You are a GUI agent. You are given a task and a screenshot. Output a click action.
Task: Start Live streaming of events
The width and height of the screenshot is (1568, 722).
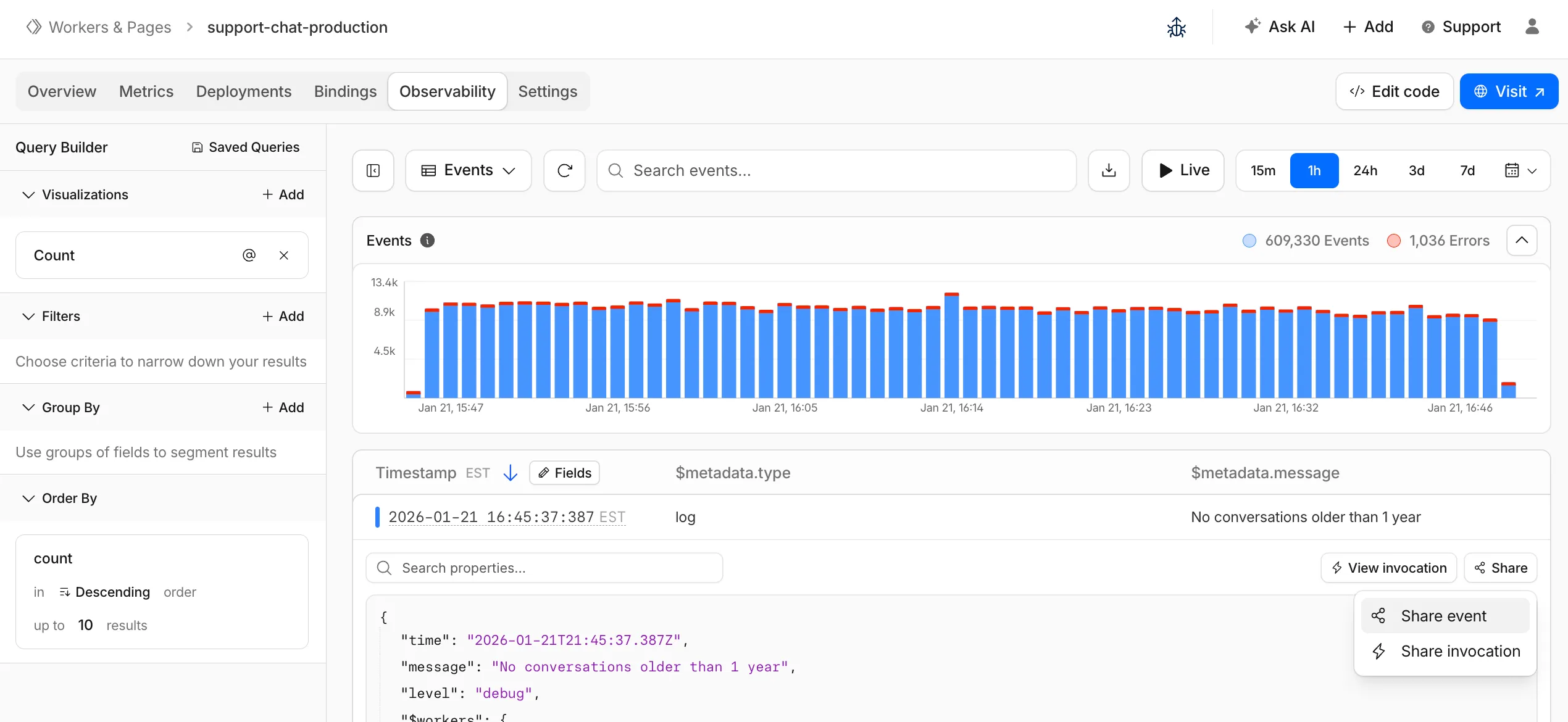point(1182,170)
